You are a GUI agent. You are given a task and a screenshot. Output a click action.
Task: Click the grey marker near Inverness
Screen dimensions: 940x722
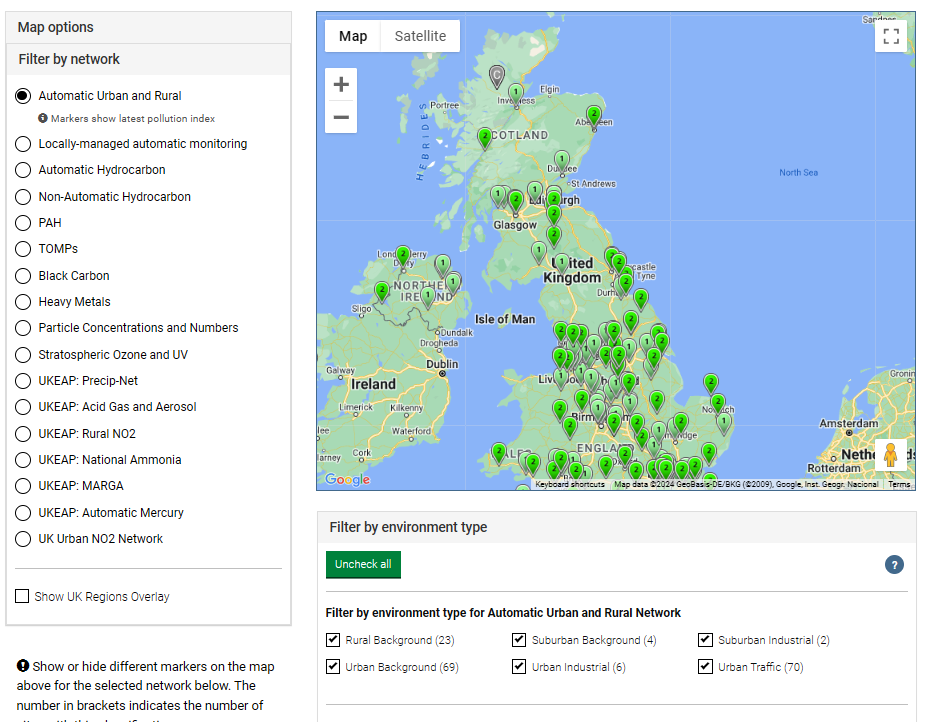tap(497, 75)
